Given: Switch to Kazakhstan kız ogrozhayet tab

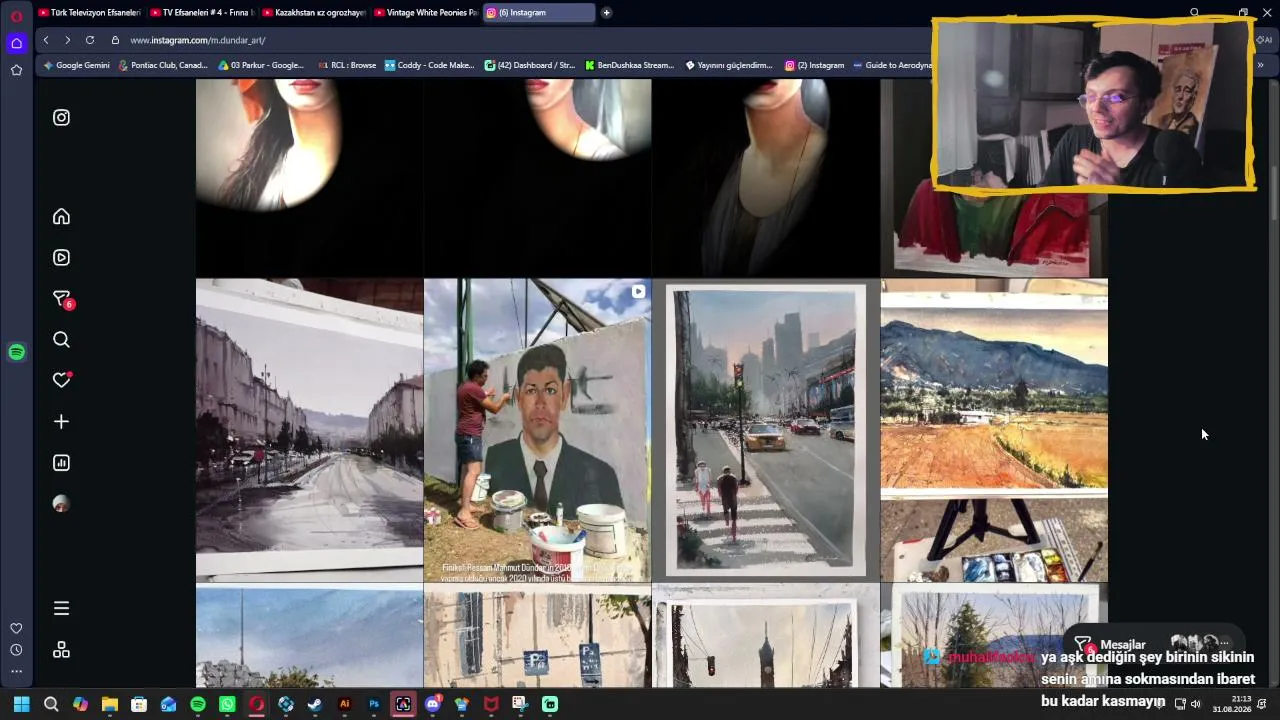Looking at the screenshot, I should click(312, 13).
